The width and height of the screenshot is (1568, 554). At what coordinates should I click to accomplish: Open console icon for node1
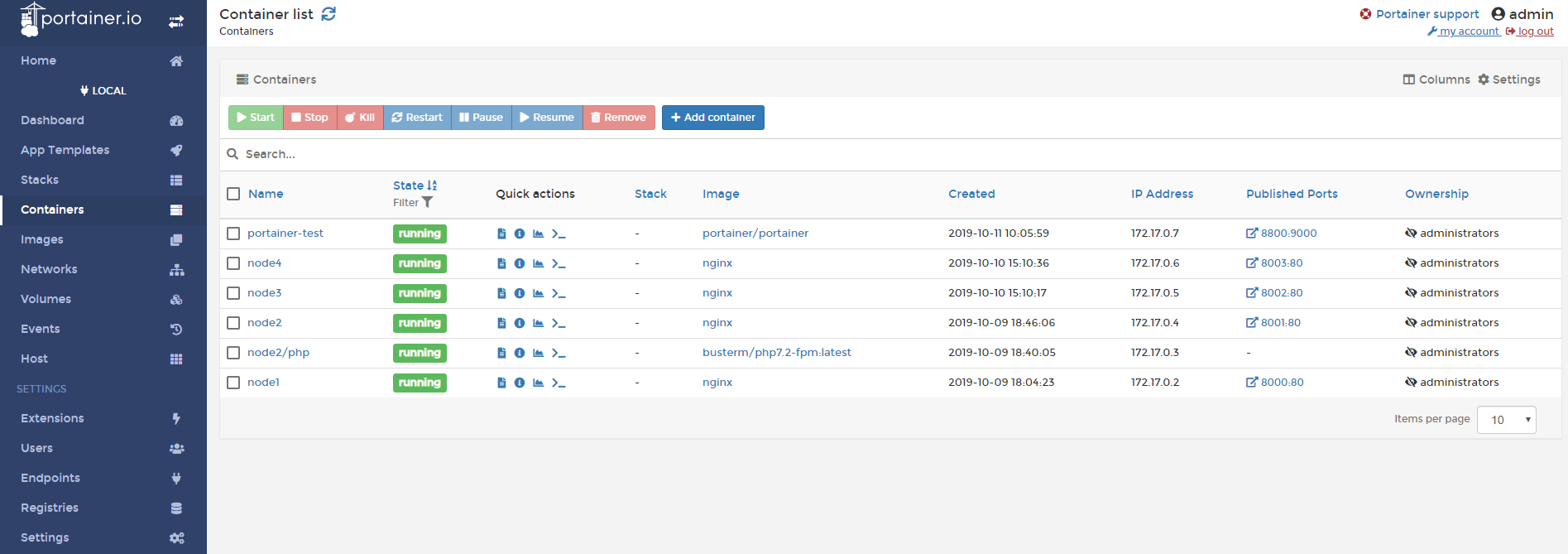[559, 383]
